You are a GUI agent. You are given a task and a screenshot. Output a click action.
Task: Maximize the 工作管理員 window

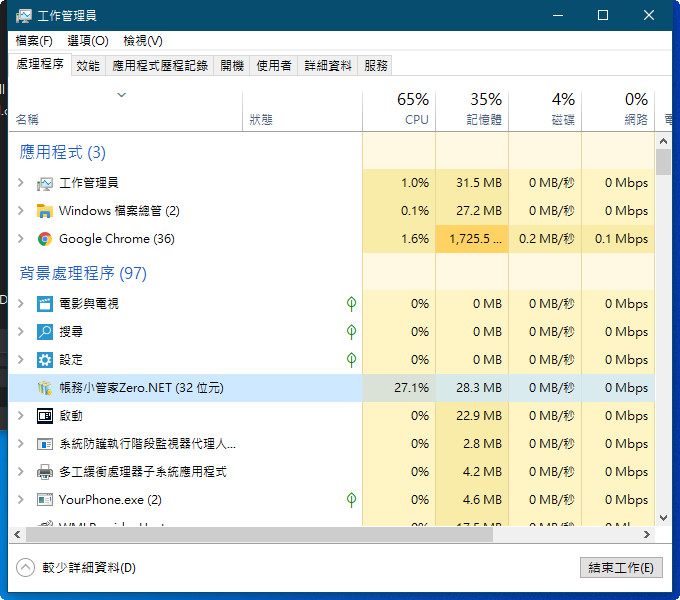[603, 16]
